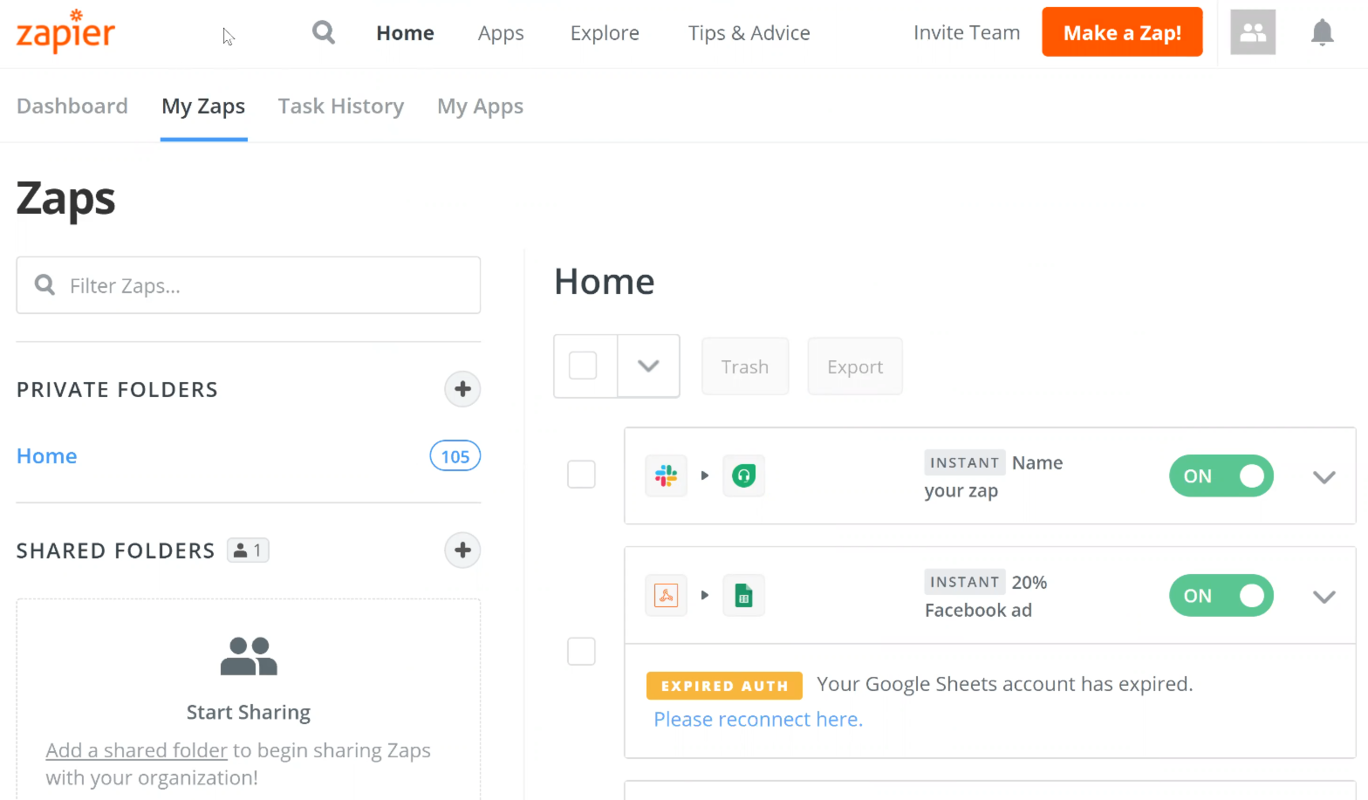Viewport: 1368px width, 800px height.
Task: Switch to the My Apps tab
Action: click(480, 106)
